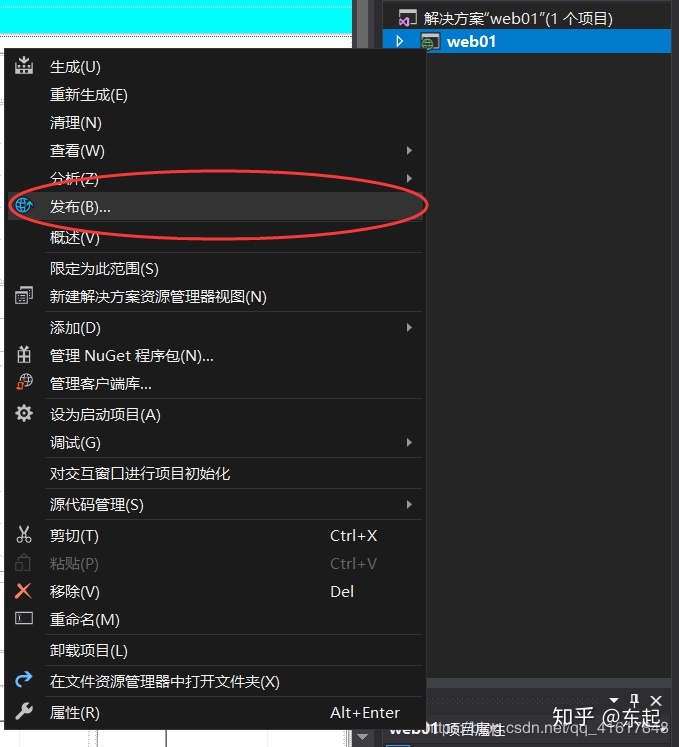Choose 新建解决方案资源管理器视图(N)

click(x=214, y=296)
